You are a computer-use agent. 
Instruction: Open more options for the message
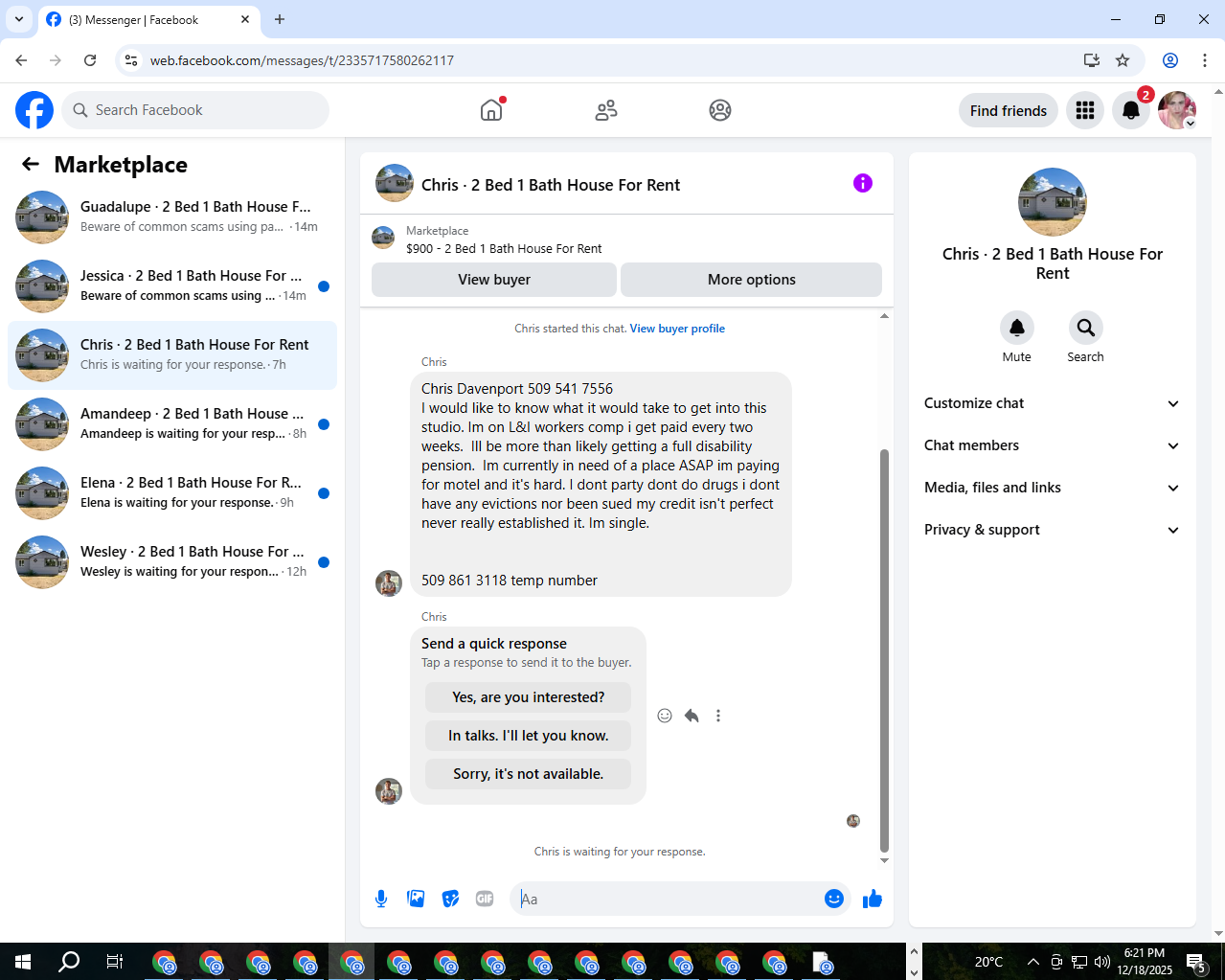click(718, 716)
